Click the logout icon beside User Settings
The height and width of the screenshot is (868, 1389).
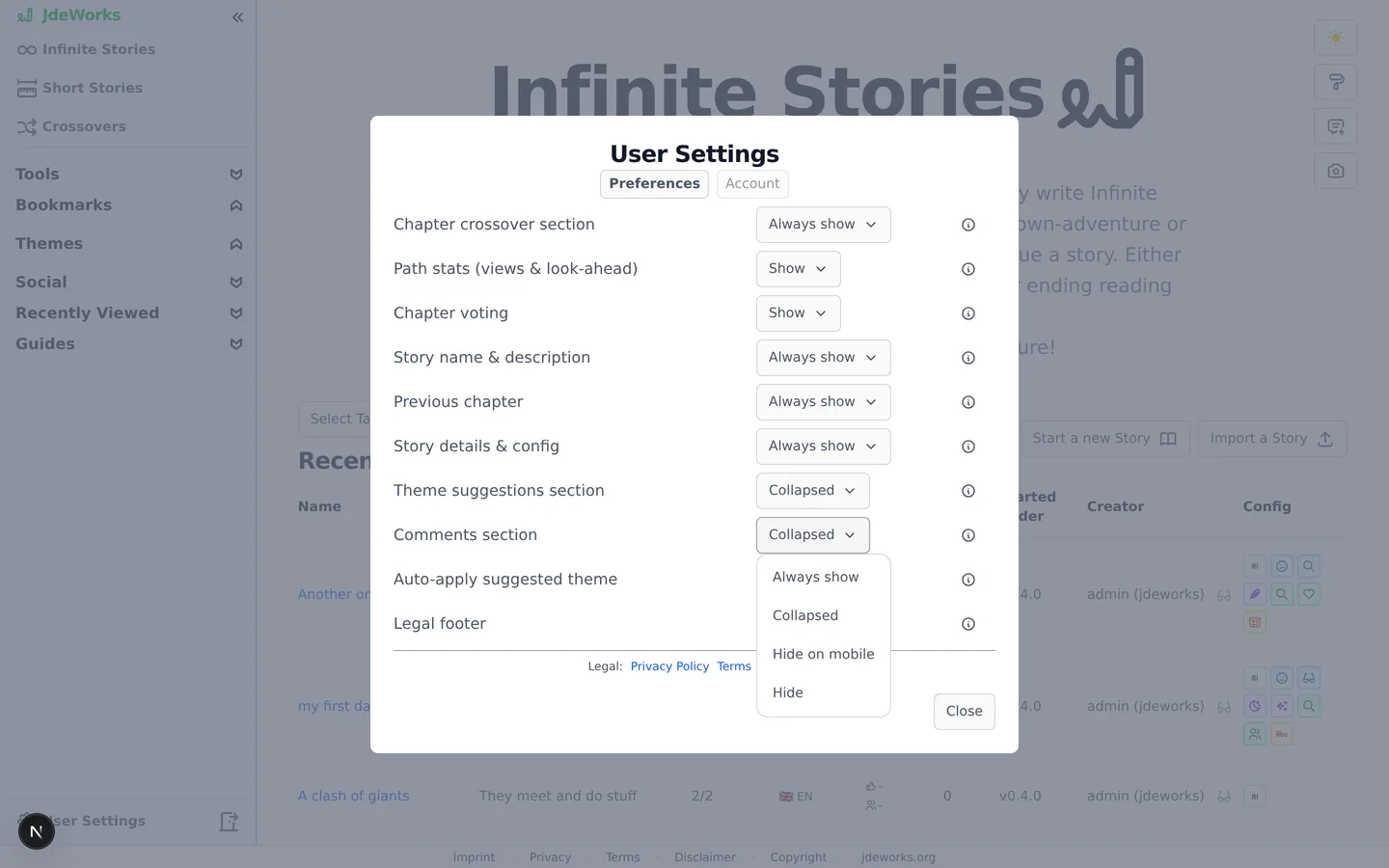pos(229,822)
